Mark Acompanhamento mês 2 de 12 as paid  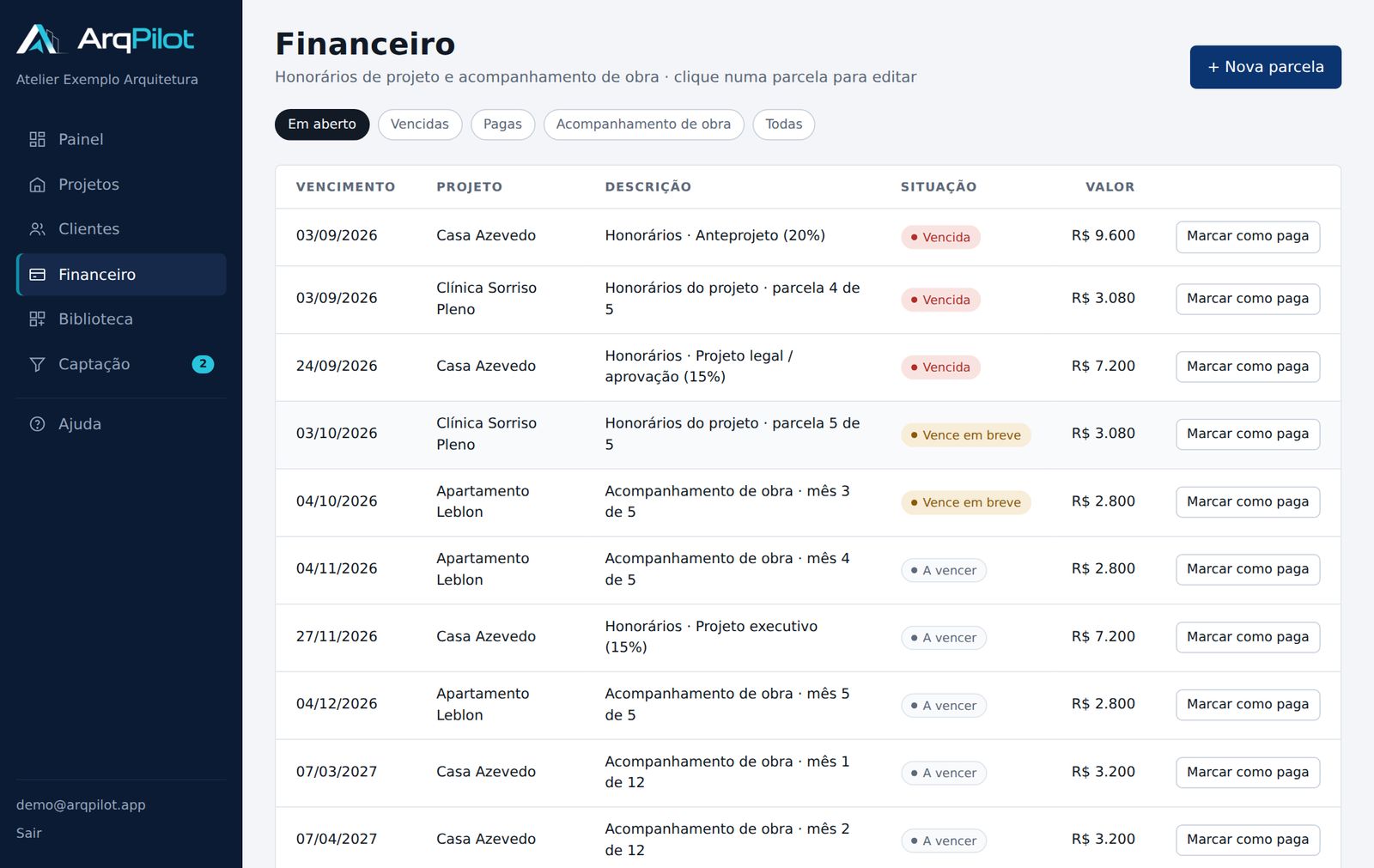click(x=1248, y=840)
